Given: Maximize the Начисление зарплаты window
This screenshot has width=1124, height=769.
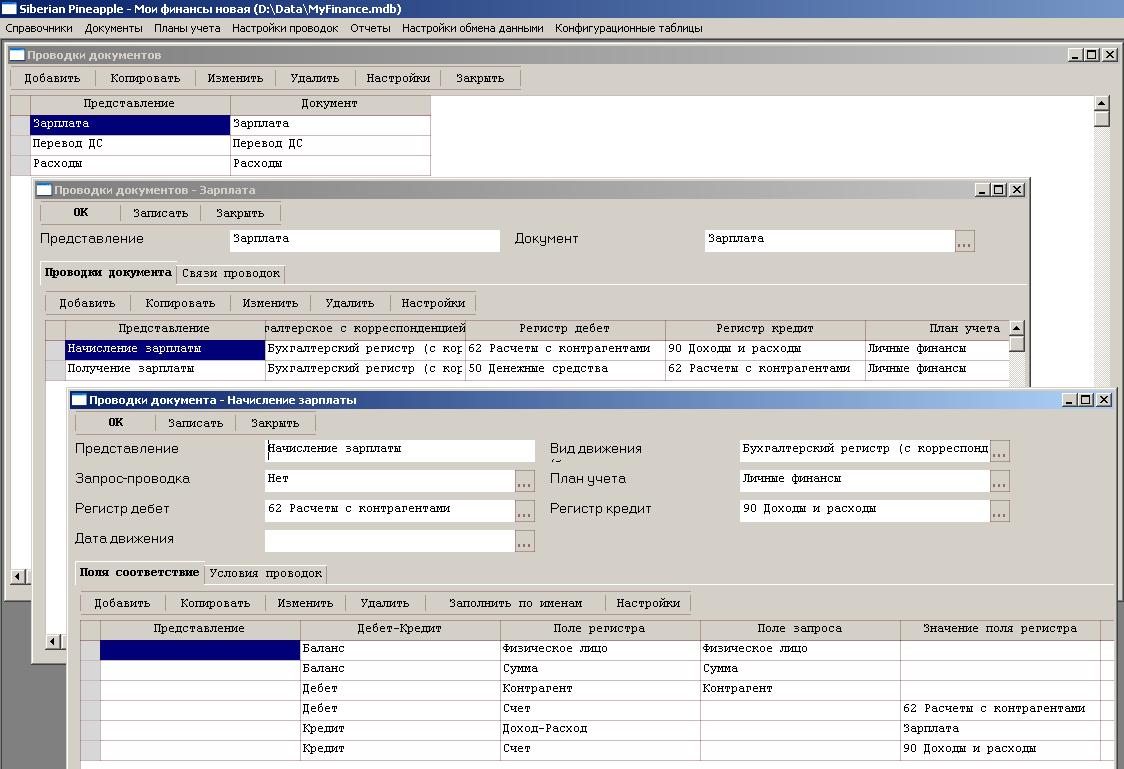Looking at the screenshot, I should (1086, 400).
